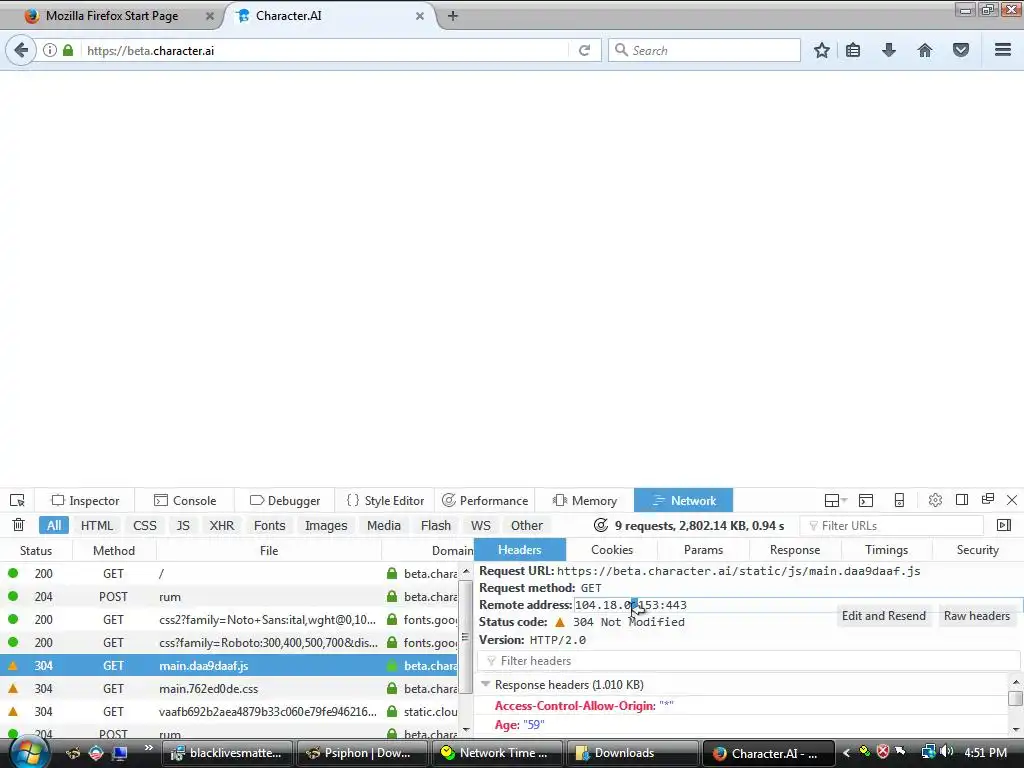Select the css2?family=Noto+Sans request row
This screenshot has width=1024, height=768.
[230, 619]
